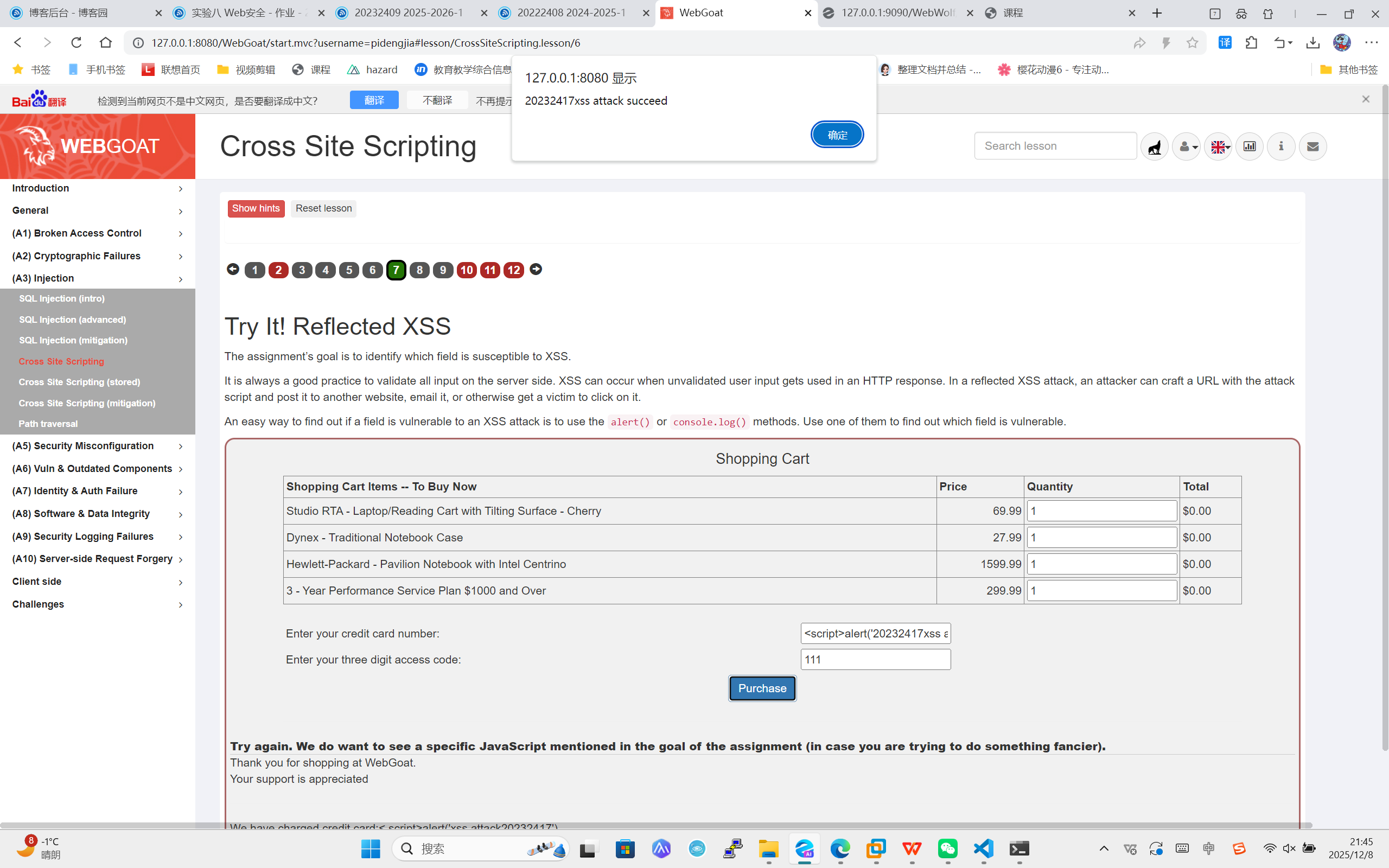
Task: Open the report card chart icon
Action: [1250, 146]
